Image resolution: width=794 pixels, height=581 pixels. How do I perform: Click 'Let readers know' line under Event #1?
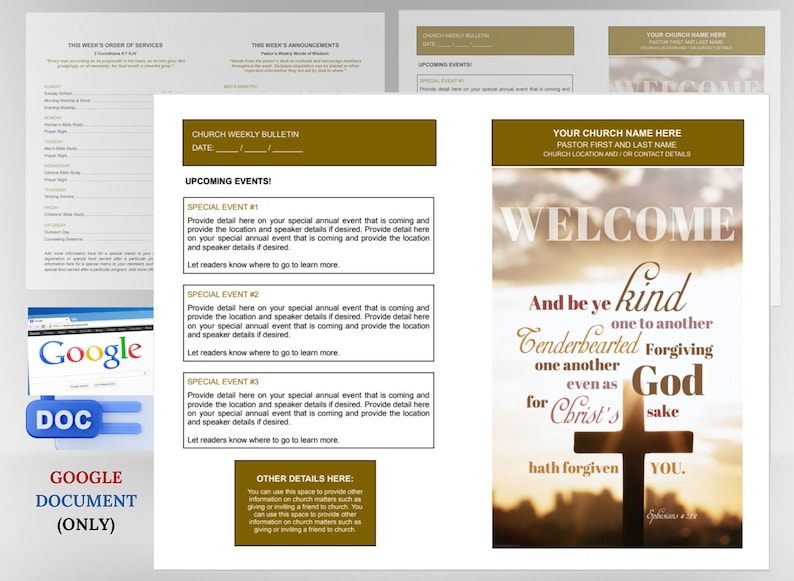coord(263,264)
